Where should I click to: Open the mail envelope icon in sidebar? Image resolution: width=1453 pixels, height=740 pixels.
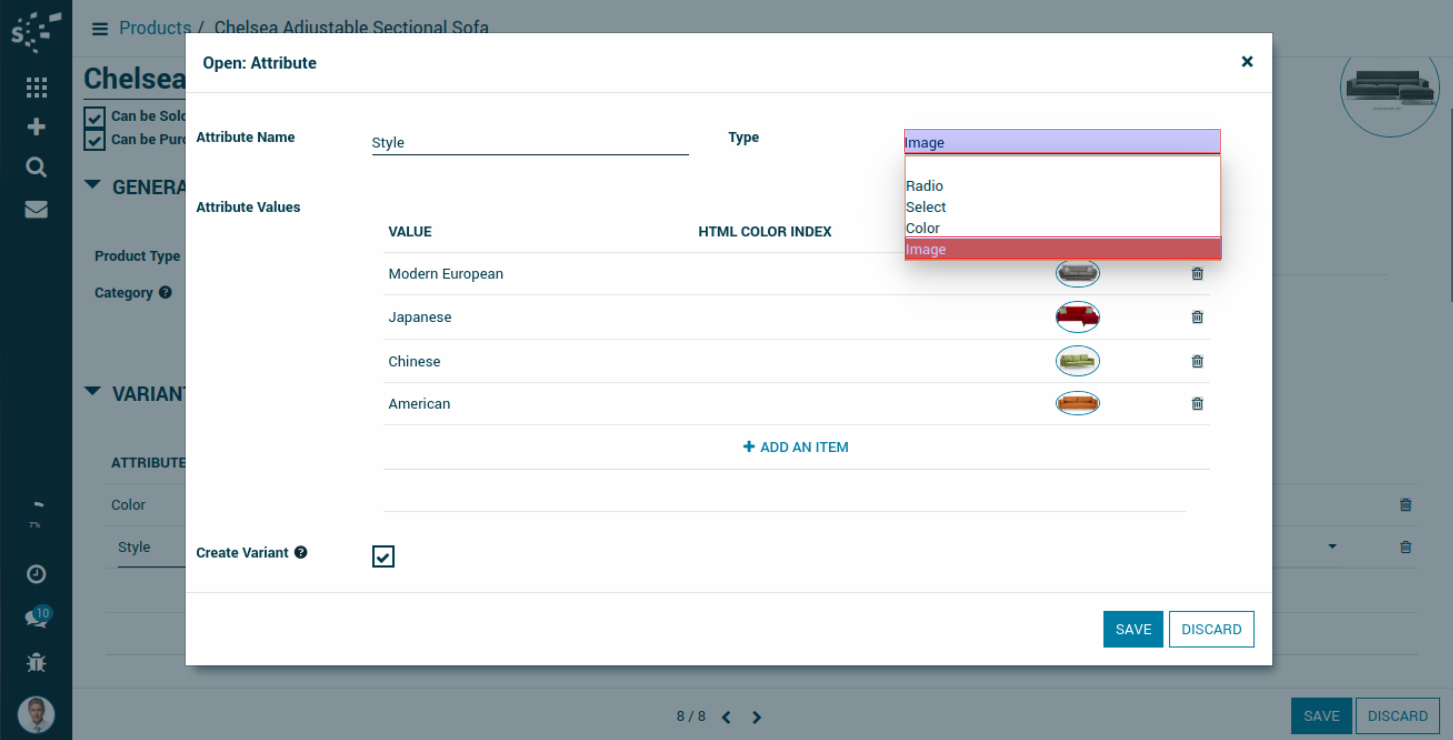(x=36, y=209)
